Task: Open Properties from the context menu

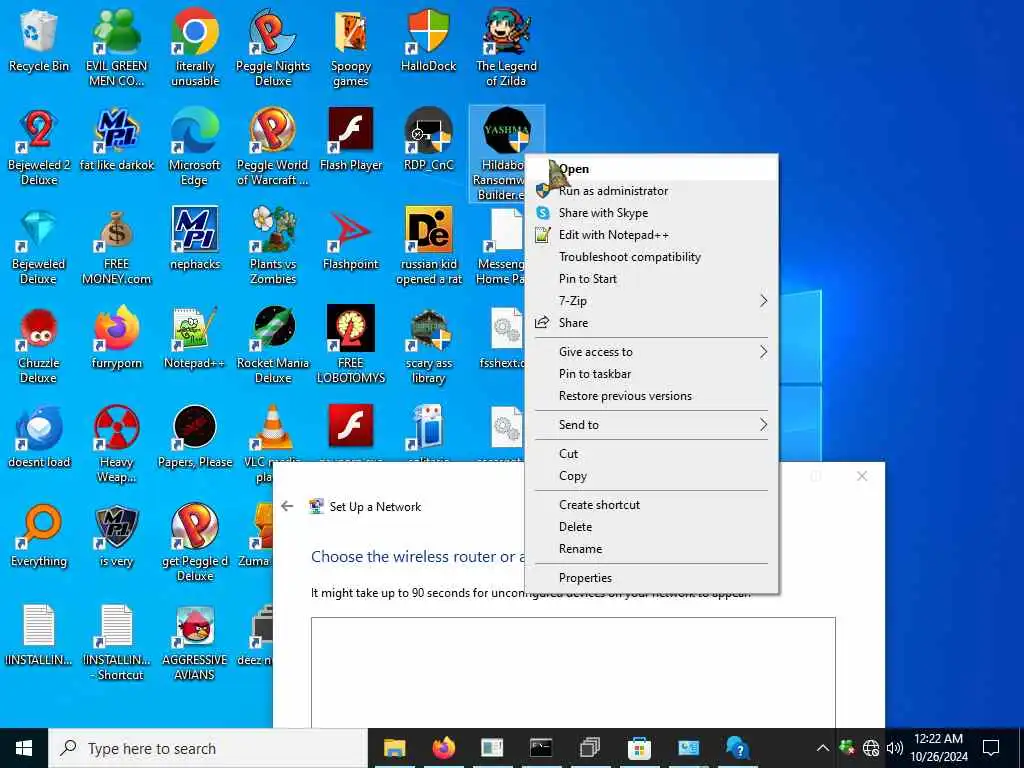Action: 651,578
